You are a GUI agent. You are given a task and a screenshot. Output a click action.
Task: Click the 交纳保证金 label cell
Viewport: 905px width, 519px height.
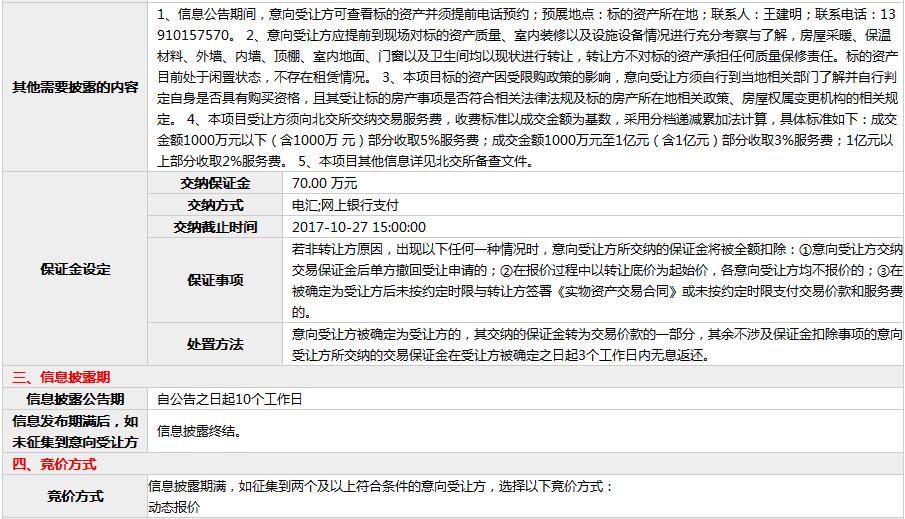click(x=215, y=184)
